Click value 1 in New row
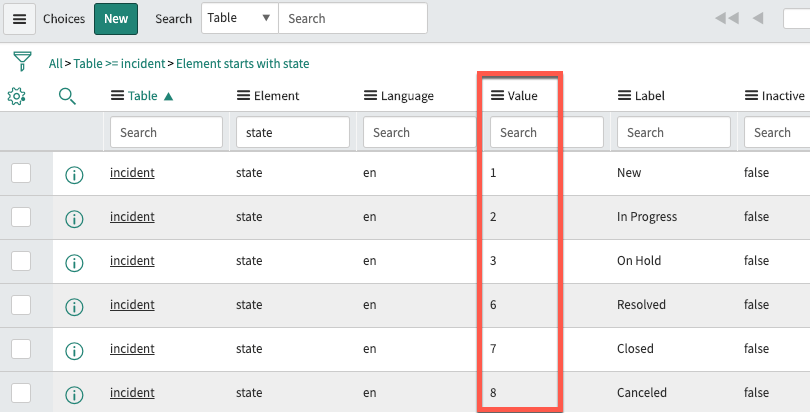810x413 pixels. [x=493, y=173]
